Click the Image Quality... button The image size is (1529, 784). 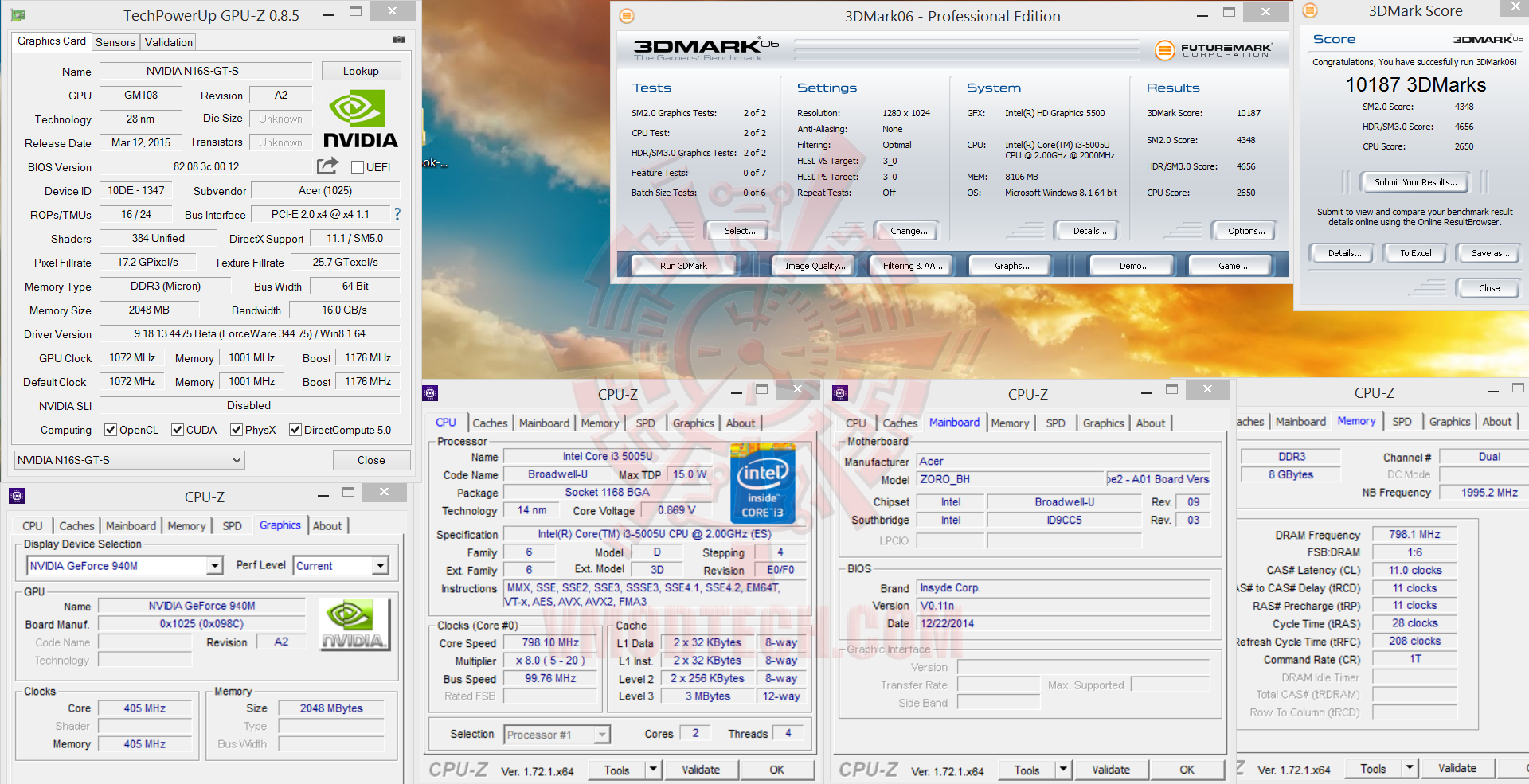click(815, 266)
